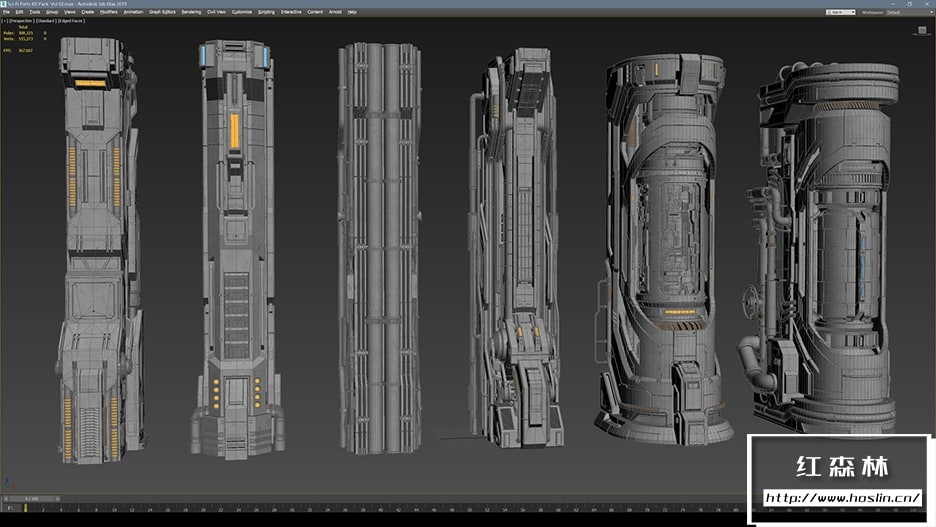Image resolution: width=936 pixels, height=527 pixels.
Task: Open the Customize menu
Action: (x=242, y=12)
